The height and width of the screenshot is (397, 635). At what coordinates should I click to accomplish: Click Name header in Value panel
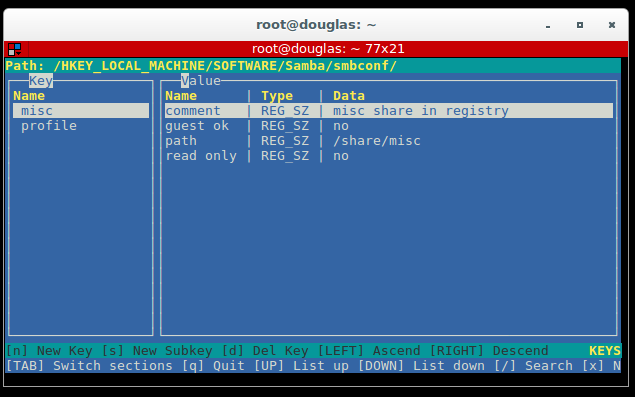pyautogui.click(x=181, y=96)
